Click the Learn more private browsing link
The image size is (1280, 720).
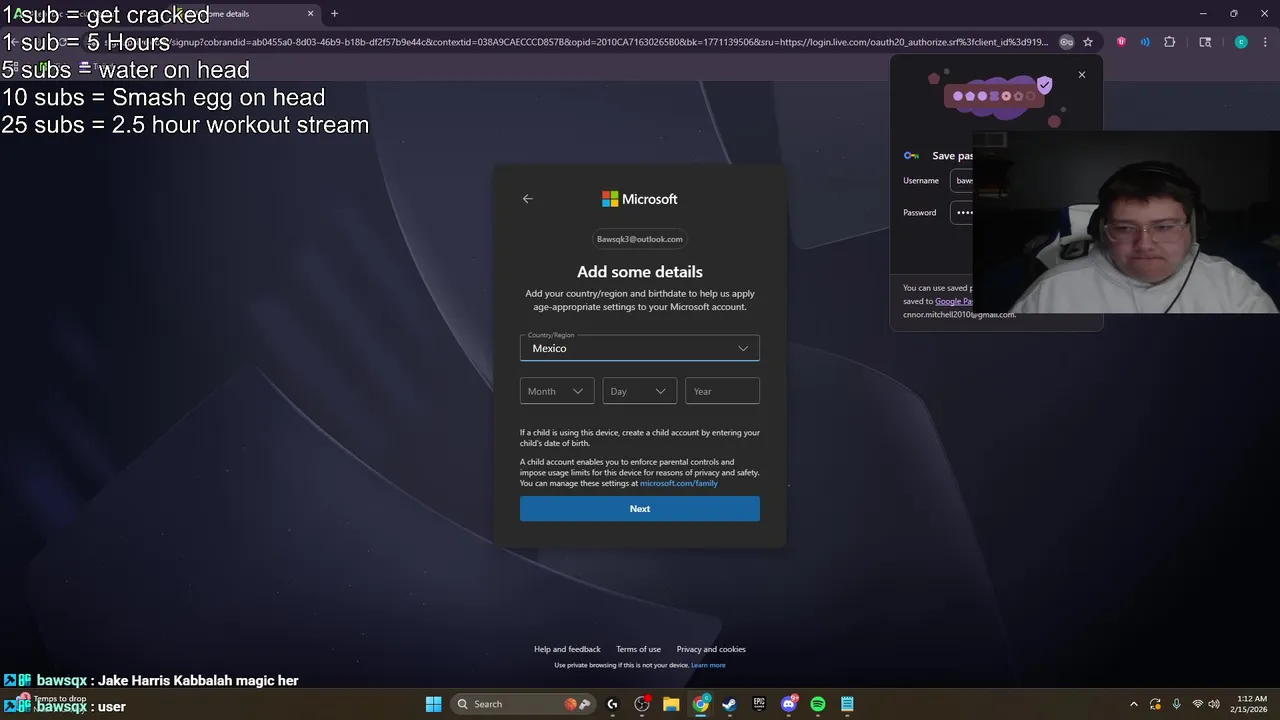pos(708,665)
